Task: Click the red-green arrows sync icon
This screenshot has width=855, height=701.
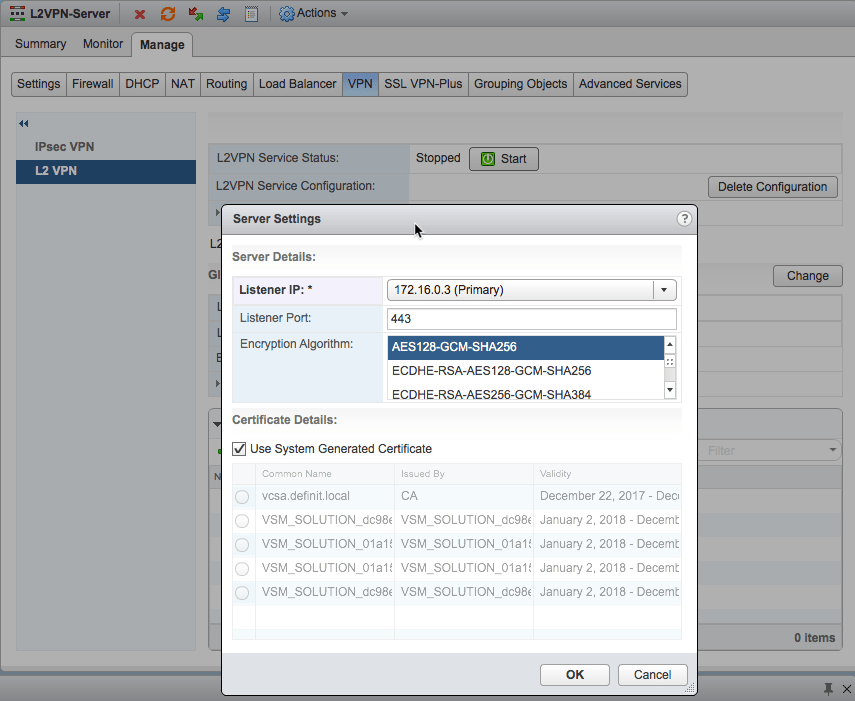Action: [x=196, y=14]
